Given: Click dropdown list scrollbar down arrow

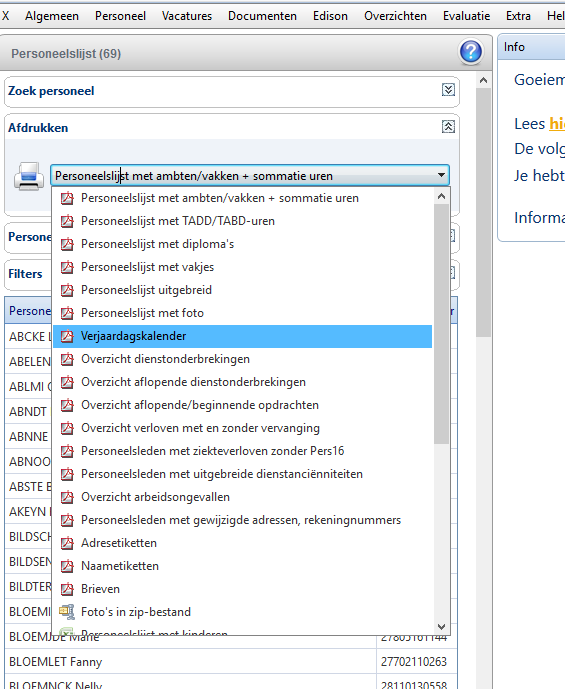Looking at the screenshot, I should click(x=442, y=627).
